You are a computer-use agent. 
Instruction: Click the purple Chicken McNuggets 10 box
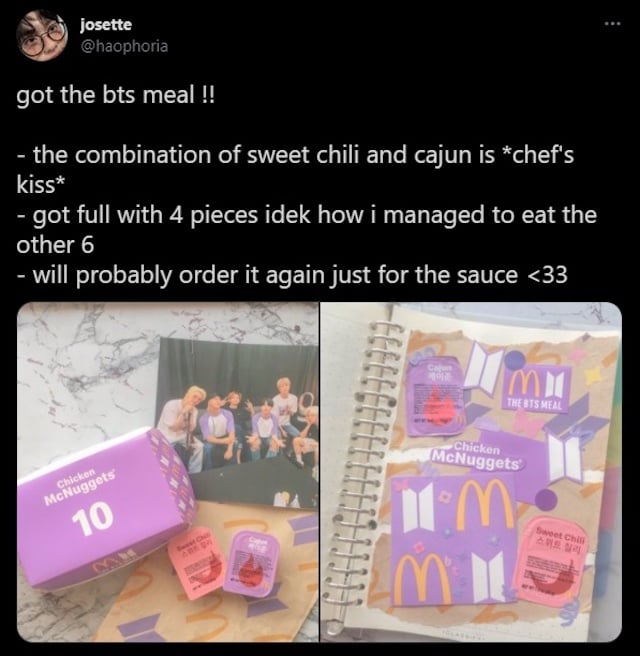[105, 506]
